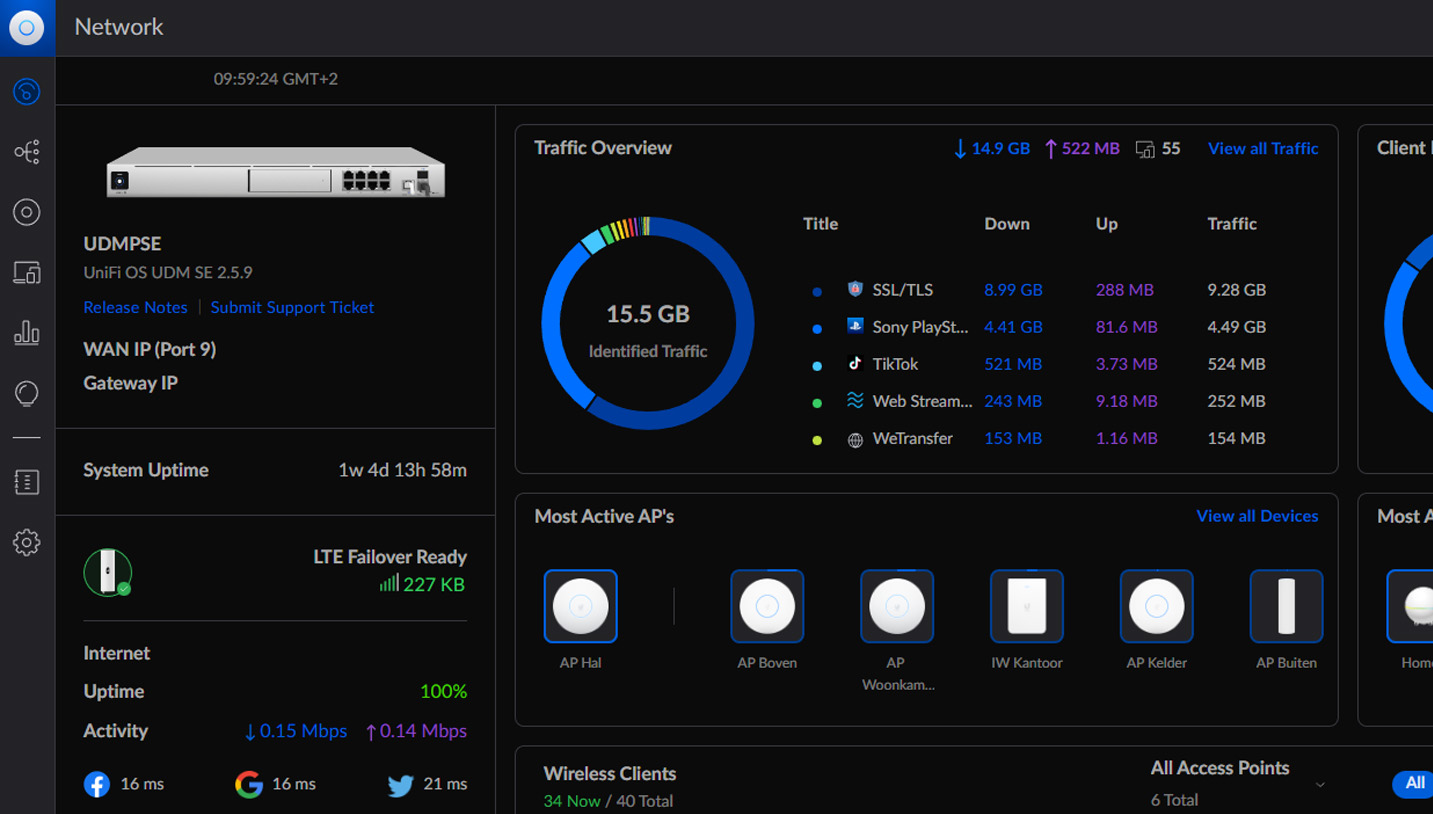Select the AP Buiten access point icon

click(x=1287, y=606)
